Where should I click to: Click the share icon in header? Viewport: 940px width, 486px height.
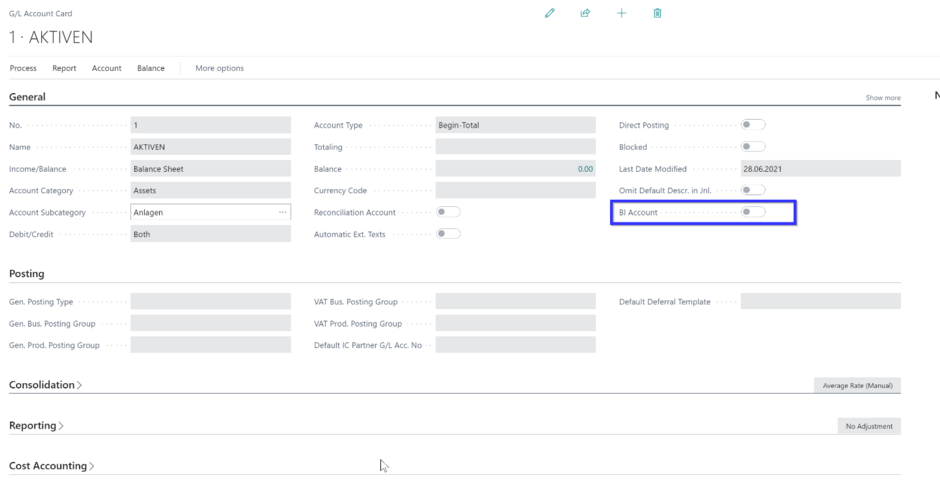(x=585, y=13)
